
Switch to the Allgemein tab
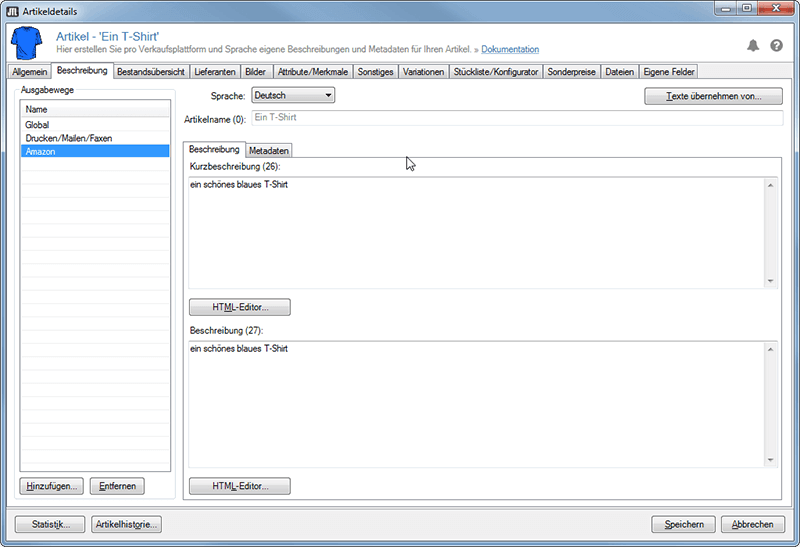(x=29, y=72)
